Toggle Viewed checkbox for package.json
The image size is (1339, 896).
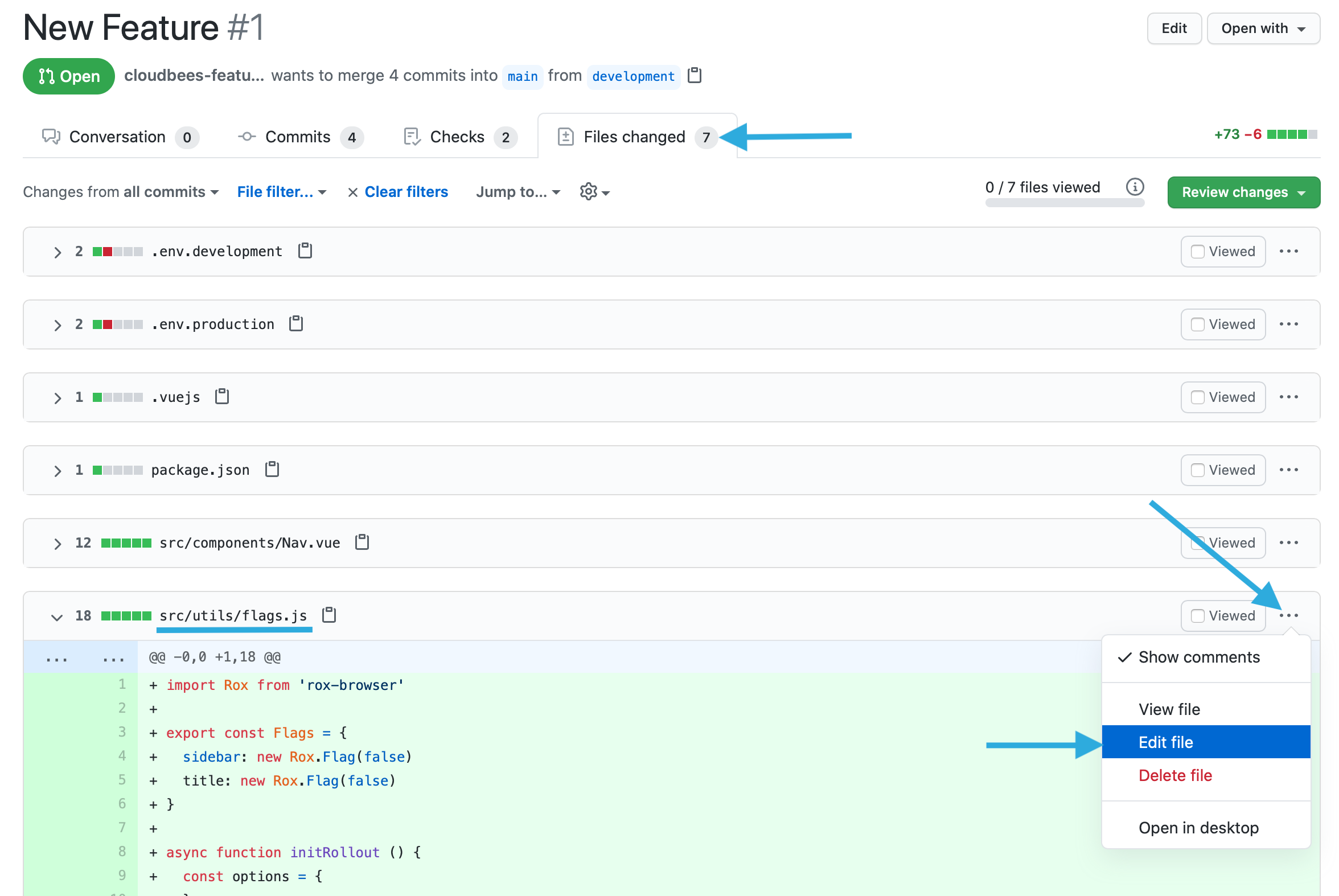1196,470
